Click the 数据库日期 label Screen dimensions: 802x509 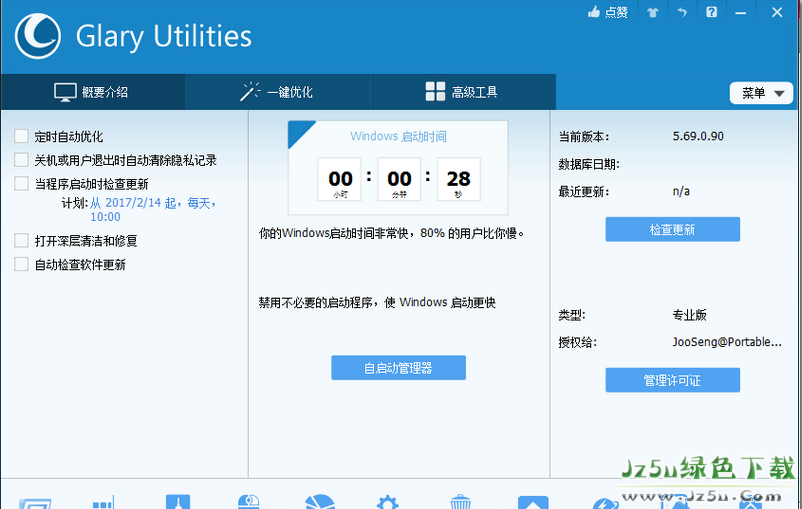click(x=589, y=164)
